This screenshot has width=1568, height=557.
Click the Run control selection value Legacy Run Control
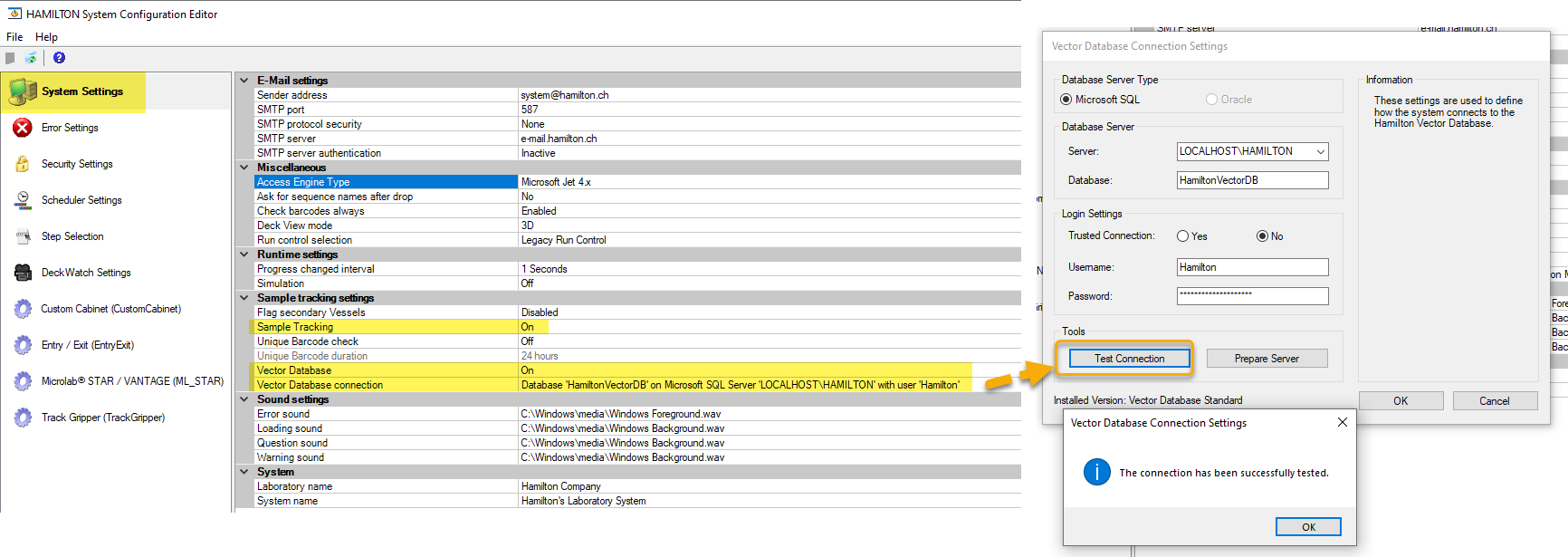564,240
